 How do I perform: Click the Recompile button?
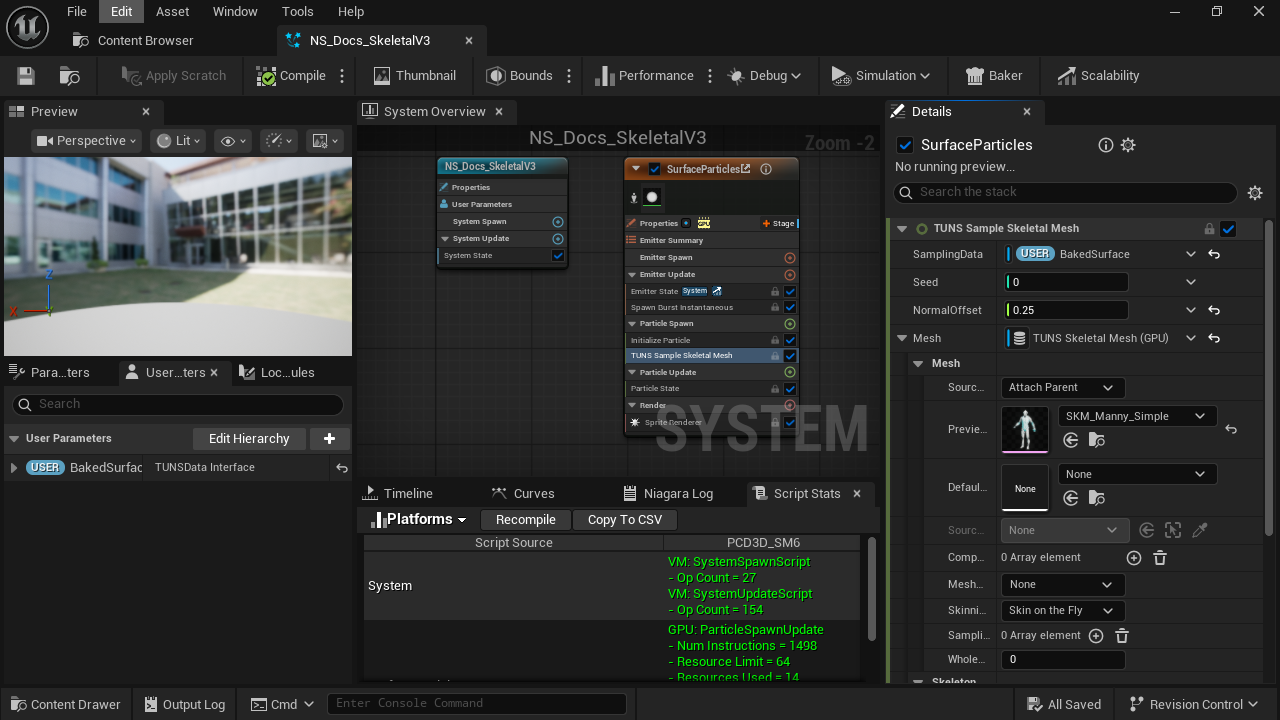coord(526,520)
